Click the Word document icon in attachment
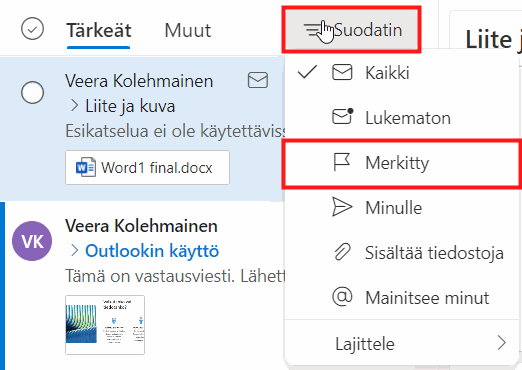This screenshot has width=522, height=370. tap(86, 167)
